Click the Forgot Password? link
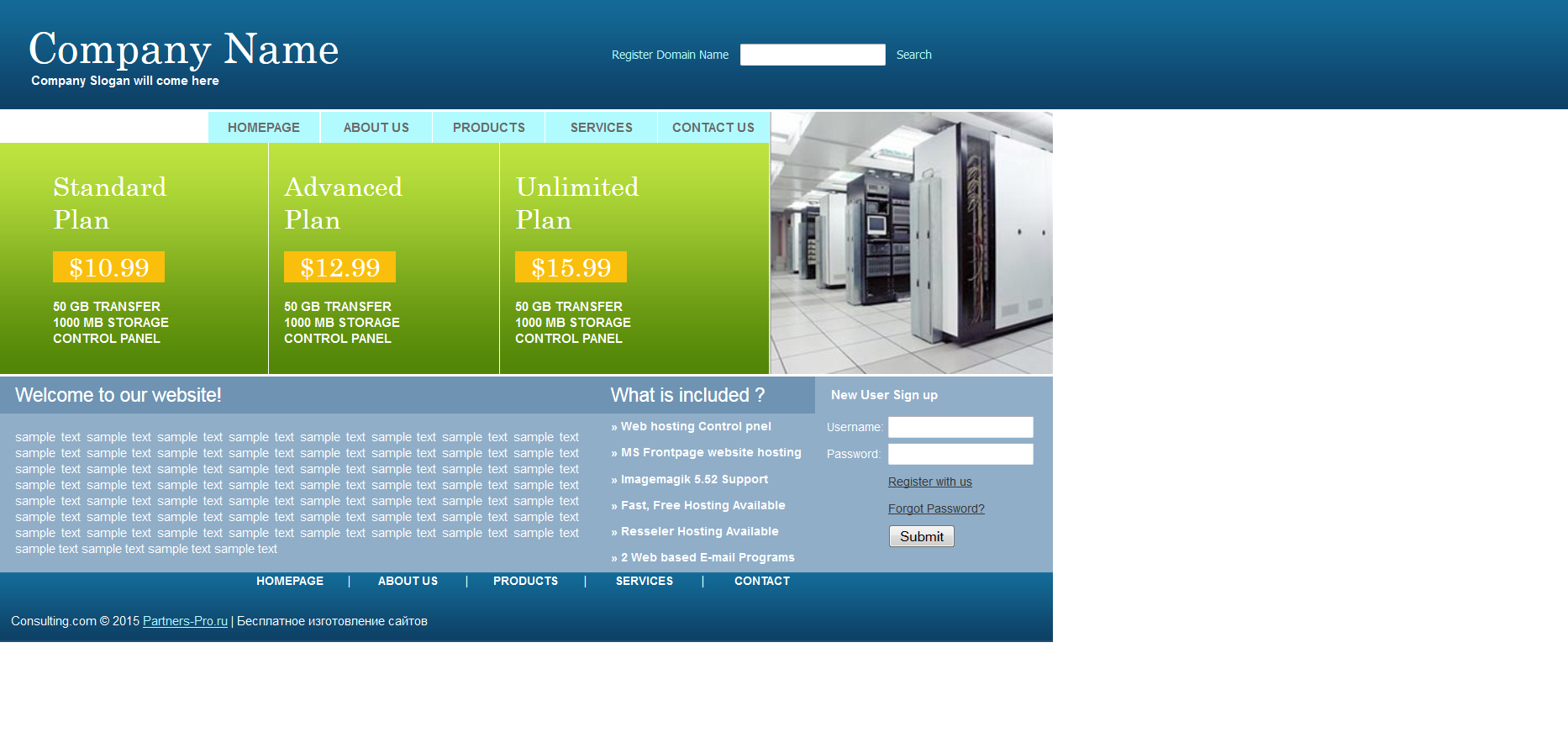 (x=935, y=508)
